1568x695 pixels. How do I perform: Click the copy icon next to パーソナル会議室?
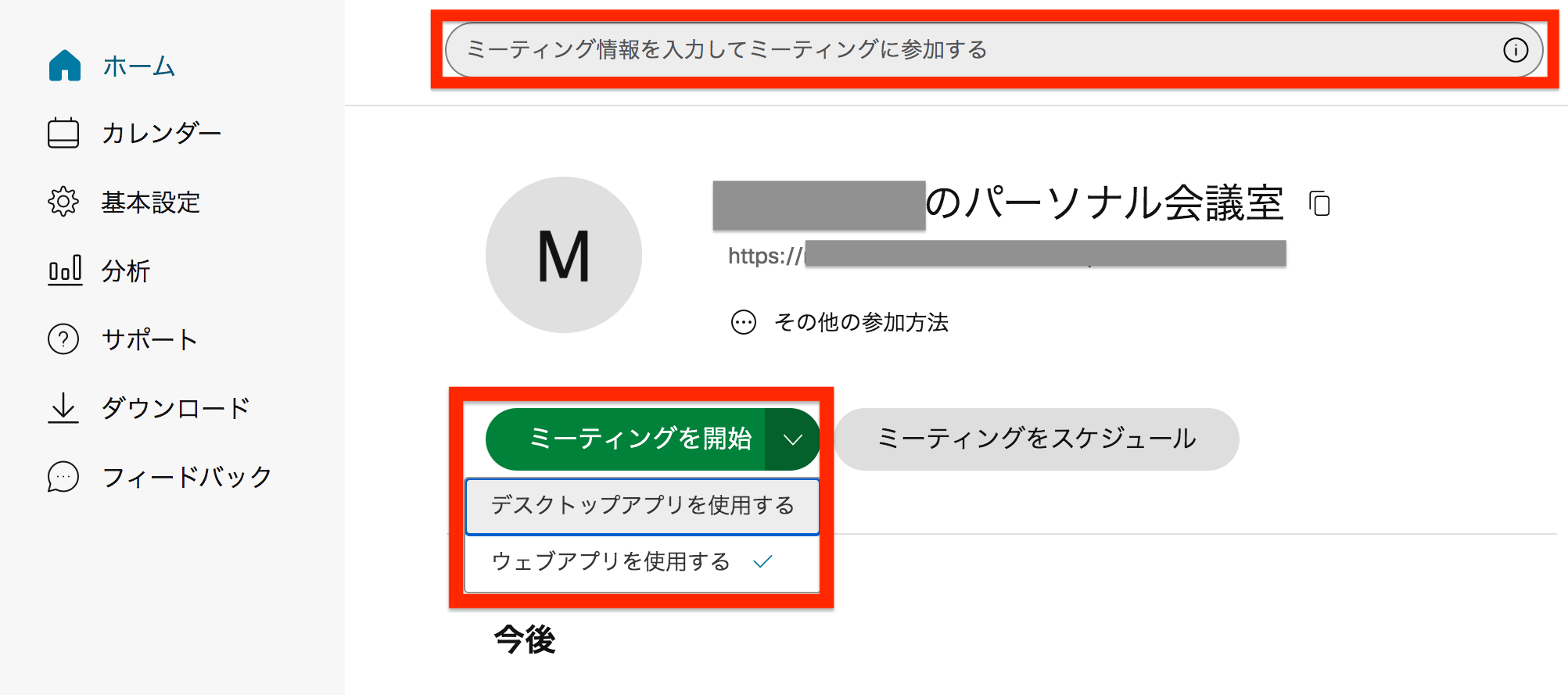click(x=1320, y=205)
